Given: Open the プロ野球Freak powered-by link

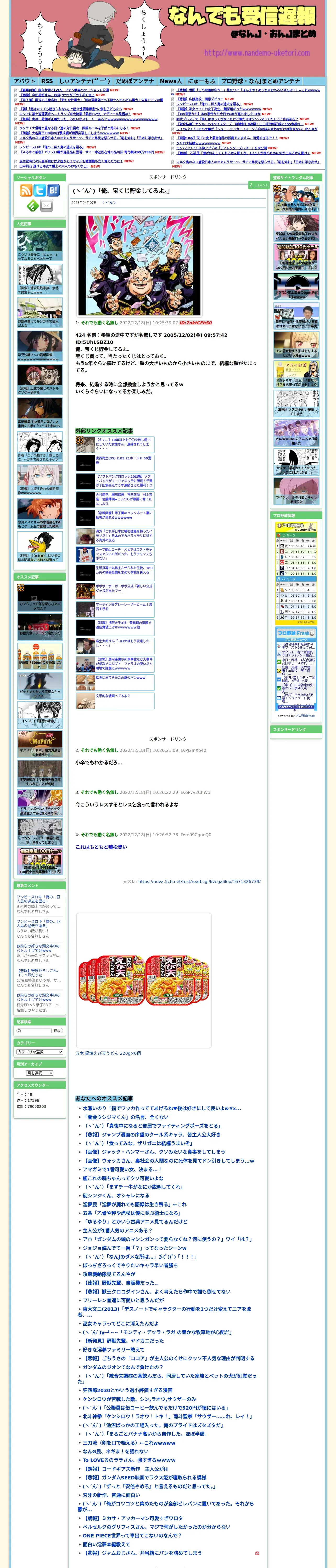Looking at the screenshot, I should point(305,716).
